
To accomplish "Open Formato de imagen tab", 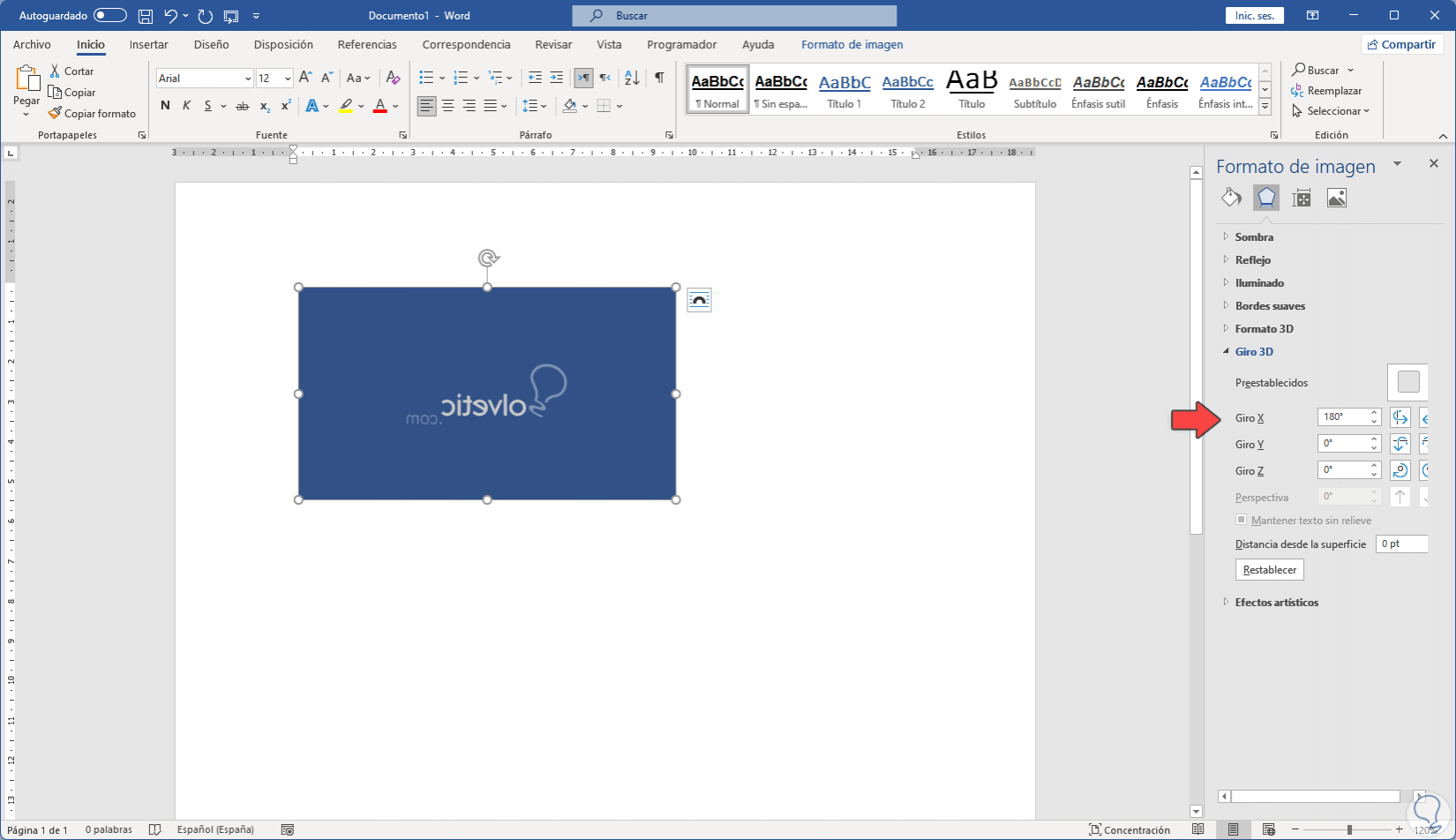I will pos(852,44).
